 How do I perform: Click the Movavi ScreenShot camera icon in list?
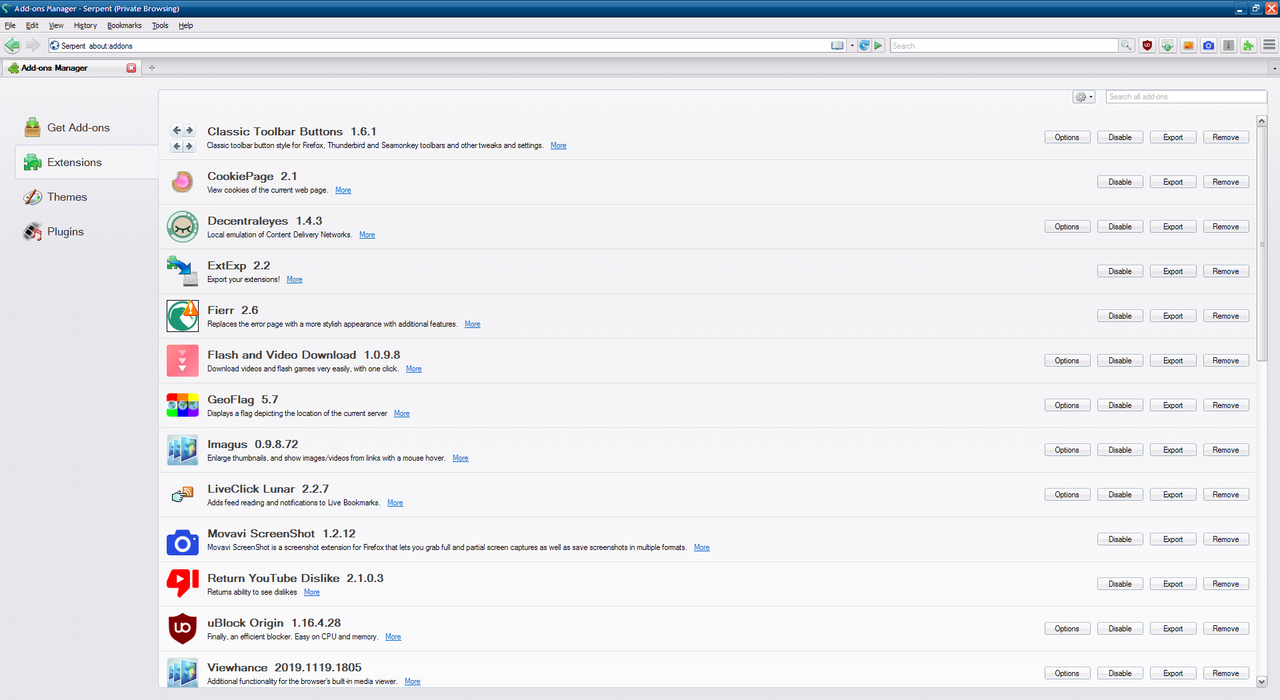coord(182,542)
